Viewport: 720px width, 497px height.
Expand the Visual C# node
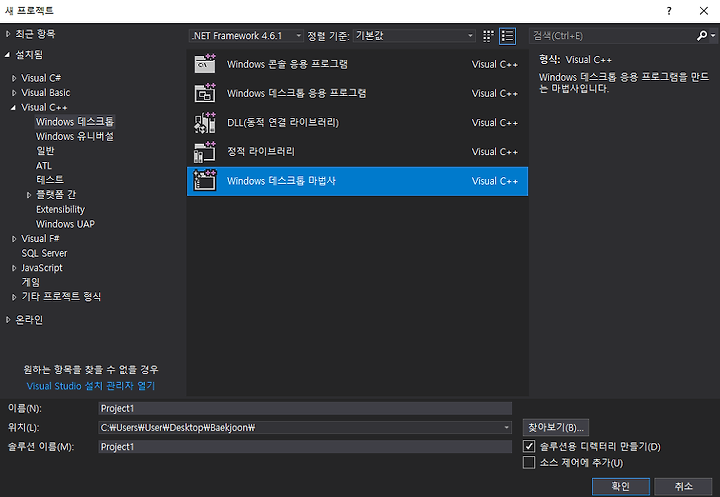[x=14, y=79]
